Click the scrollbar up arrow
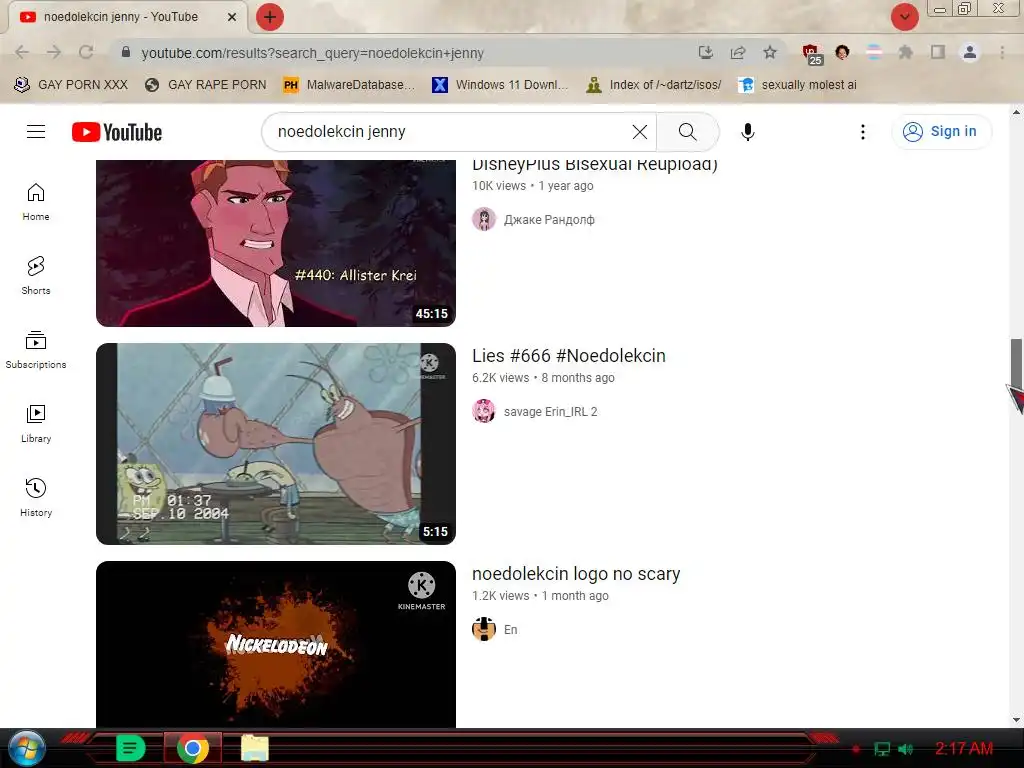Screen dimensions: 1024x768 [x=1016, y=112]
